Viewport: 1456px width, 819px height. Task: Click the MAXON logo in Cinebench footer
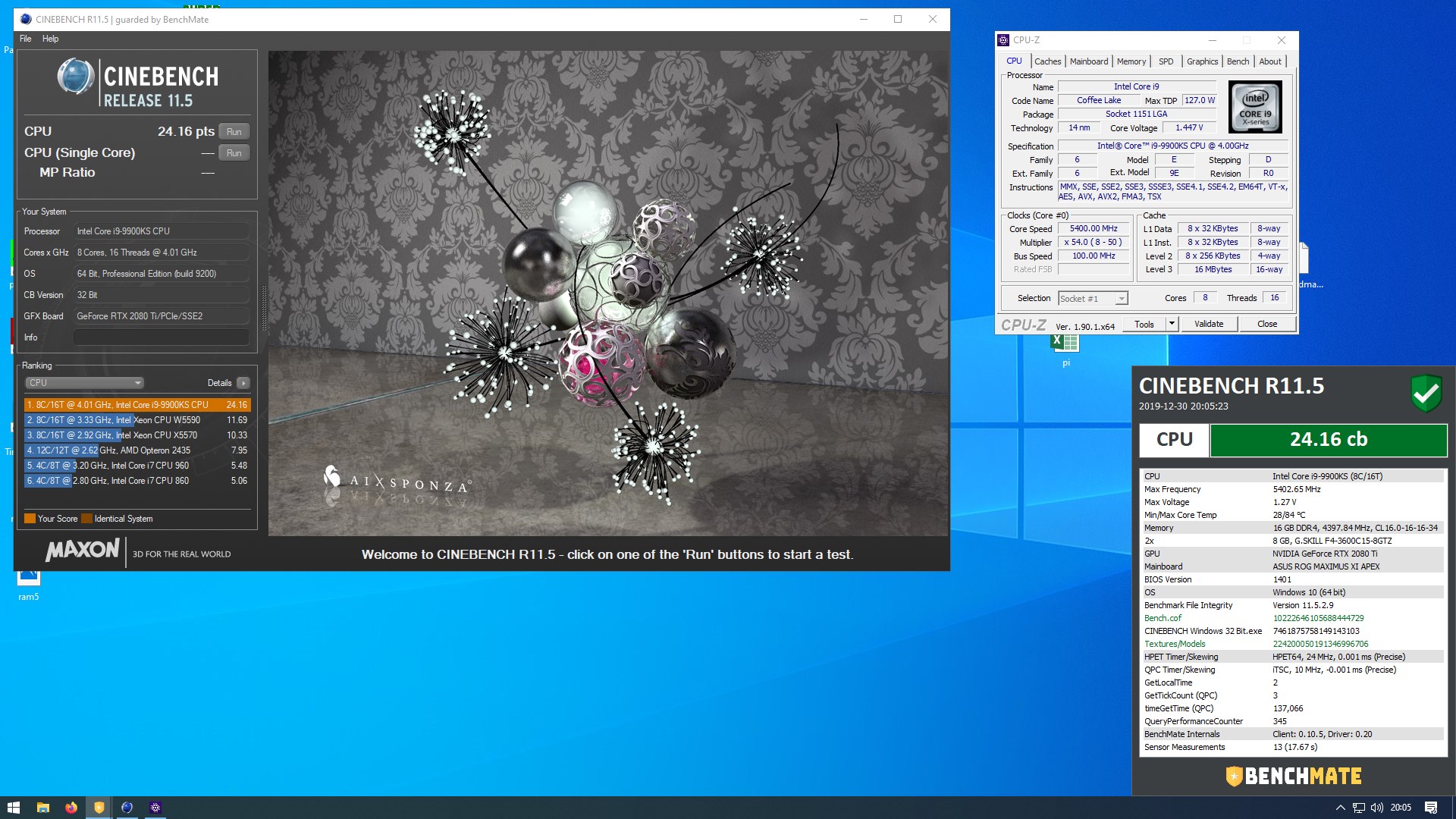[x=83, y=551]
